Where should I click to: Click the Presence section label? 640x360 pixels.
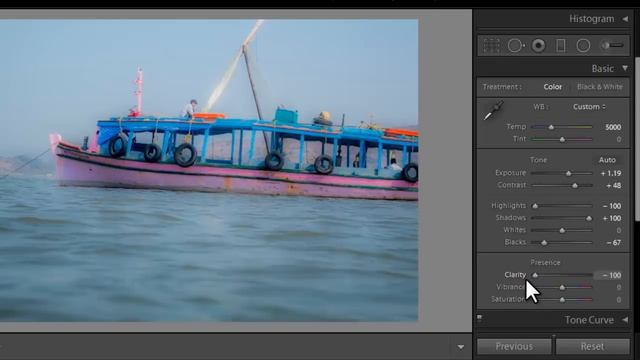click(545, 262)
